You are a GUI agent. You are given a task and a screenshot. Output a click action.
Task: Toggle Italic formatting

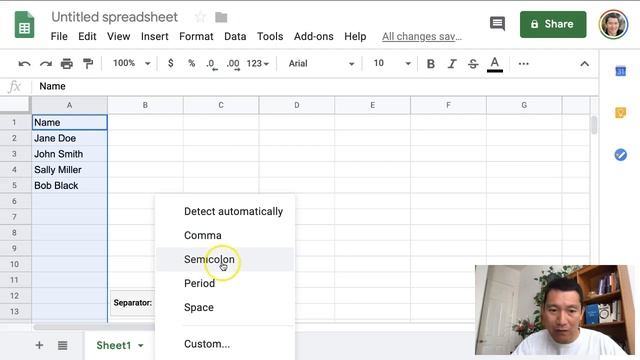point(452,64)
